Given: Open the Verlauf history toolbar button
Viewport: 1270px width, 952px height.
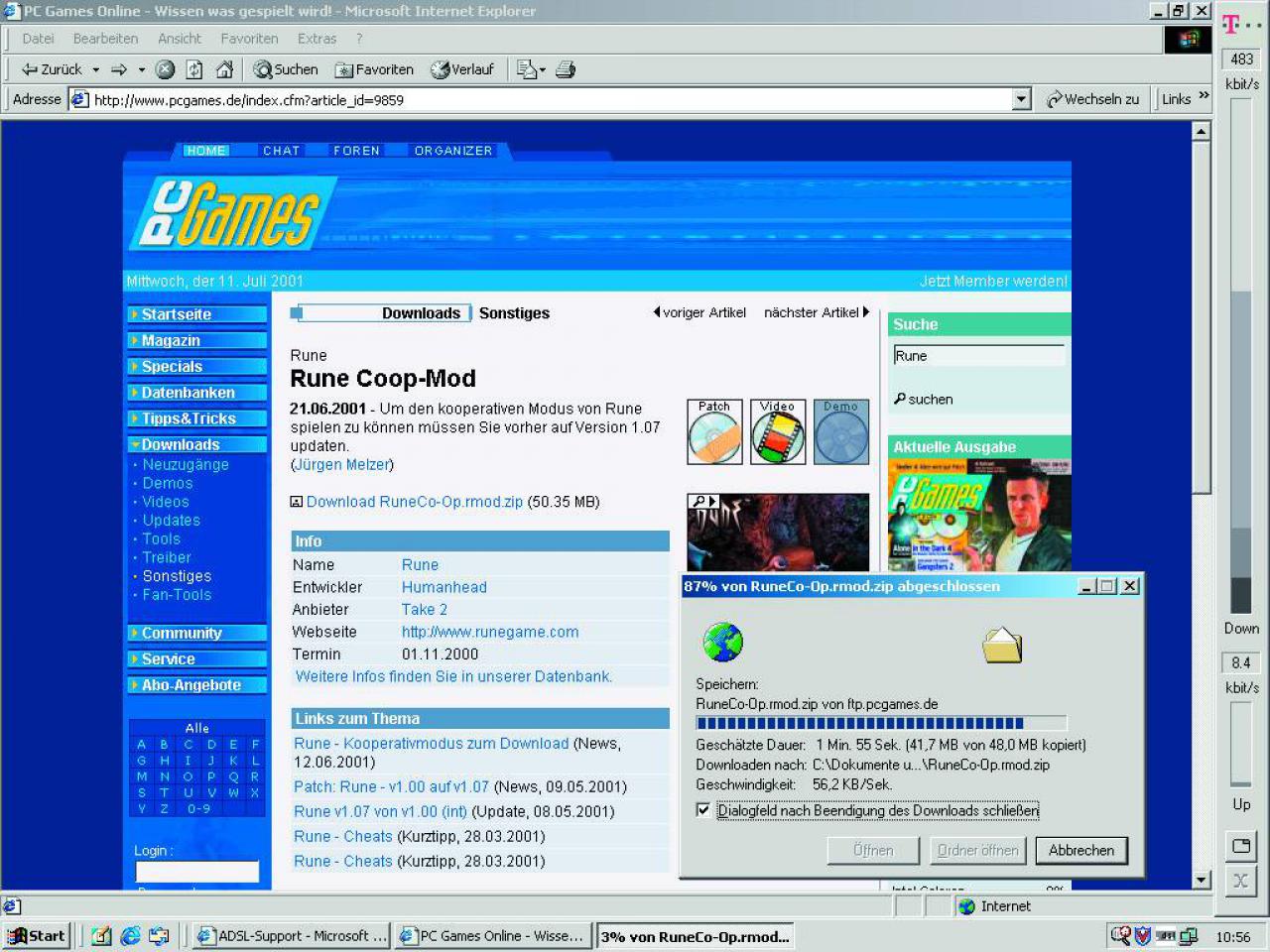Looking at the screenshot, I should [462, 69].
